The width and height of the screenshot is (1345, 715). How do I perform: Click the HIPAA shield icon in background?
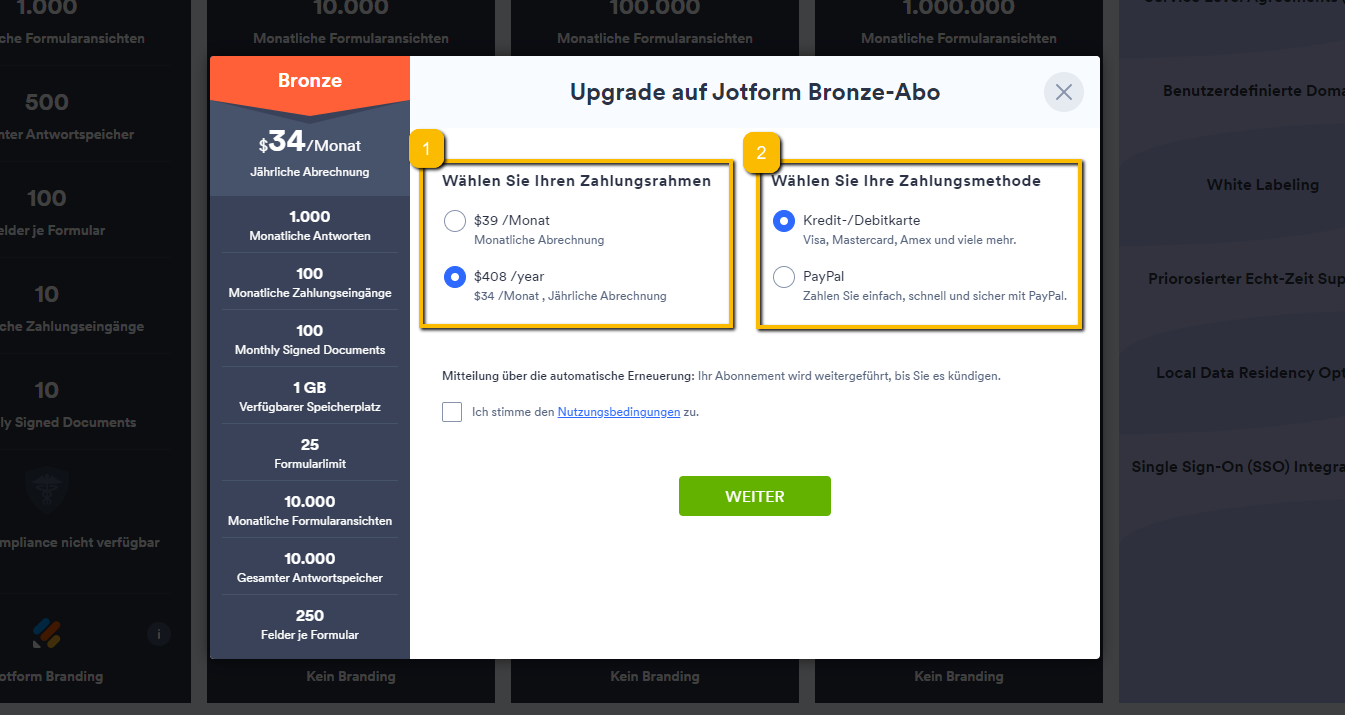point(46,490)
